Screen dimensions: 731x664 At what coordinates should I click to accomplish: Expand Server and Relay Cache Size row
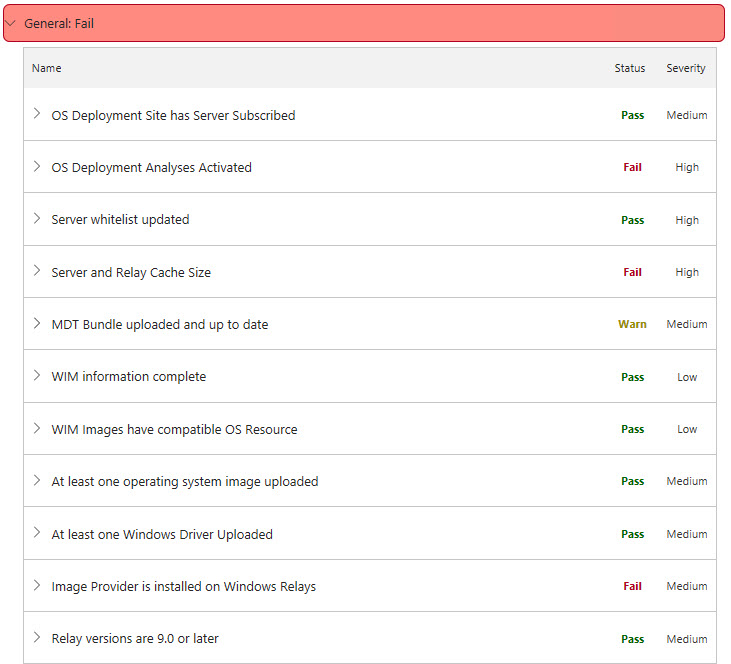click(37, 272)
